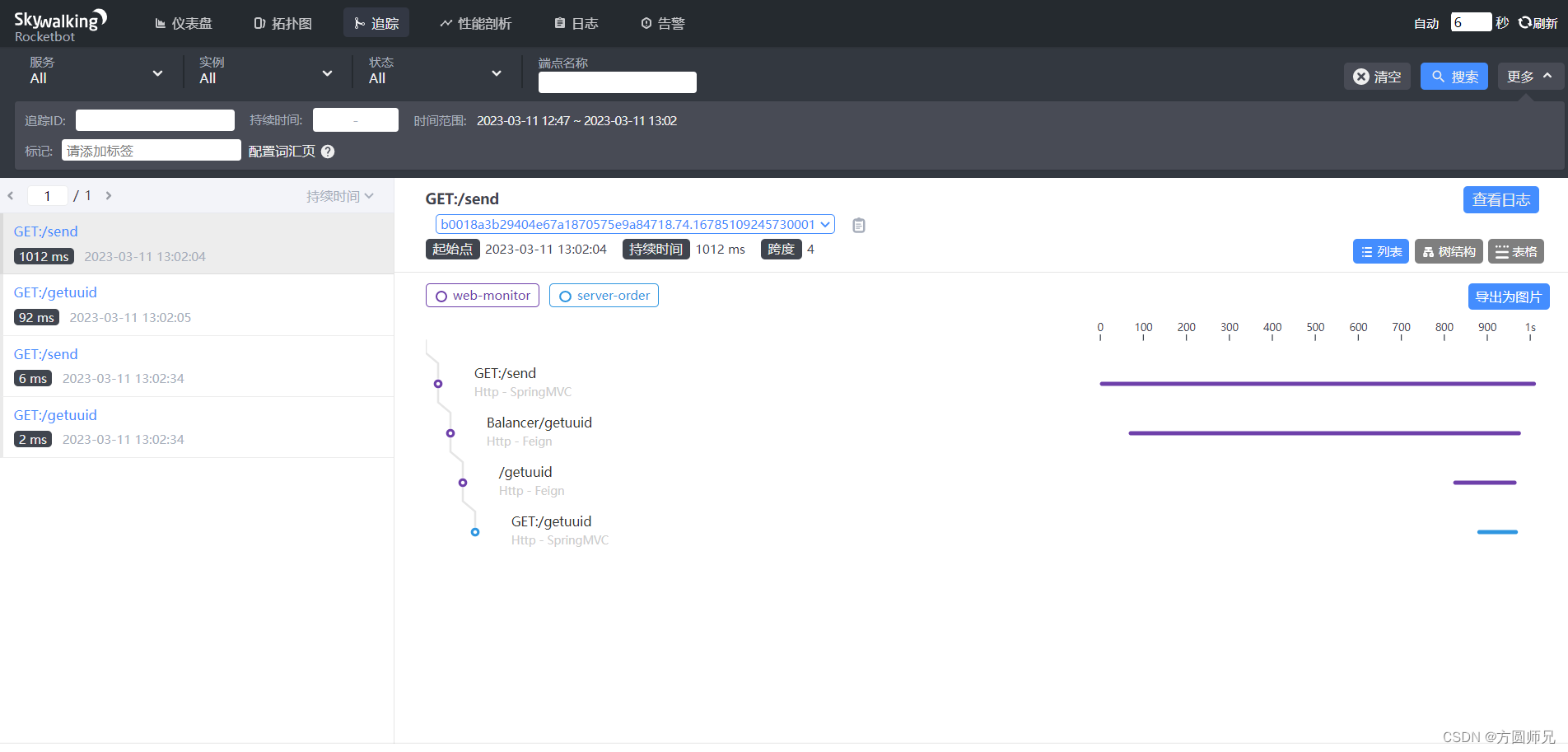Go to the next trace page arrow
Image resolution: width=1568 pixels, height=752 pixels.
(x=108, y=196)
